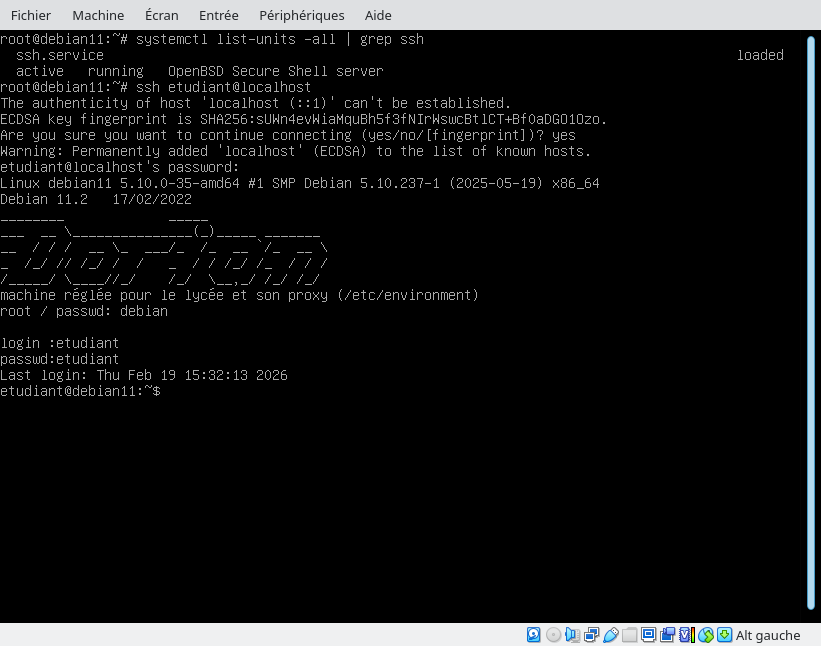Open the Machine menu
The height and width of the screenshot is (646, 821).
98,15
